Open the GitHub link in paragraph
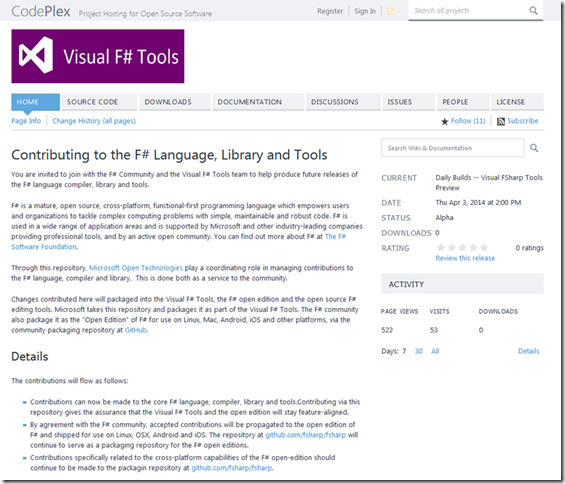The height and width of the screenshot is (484, 565). coord(135,330)
